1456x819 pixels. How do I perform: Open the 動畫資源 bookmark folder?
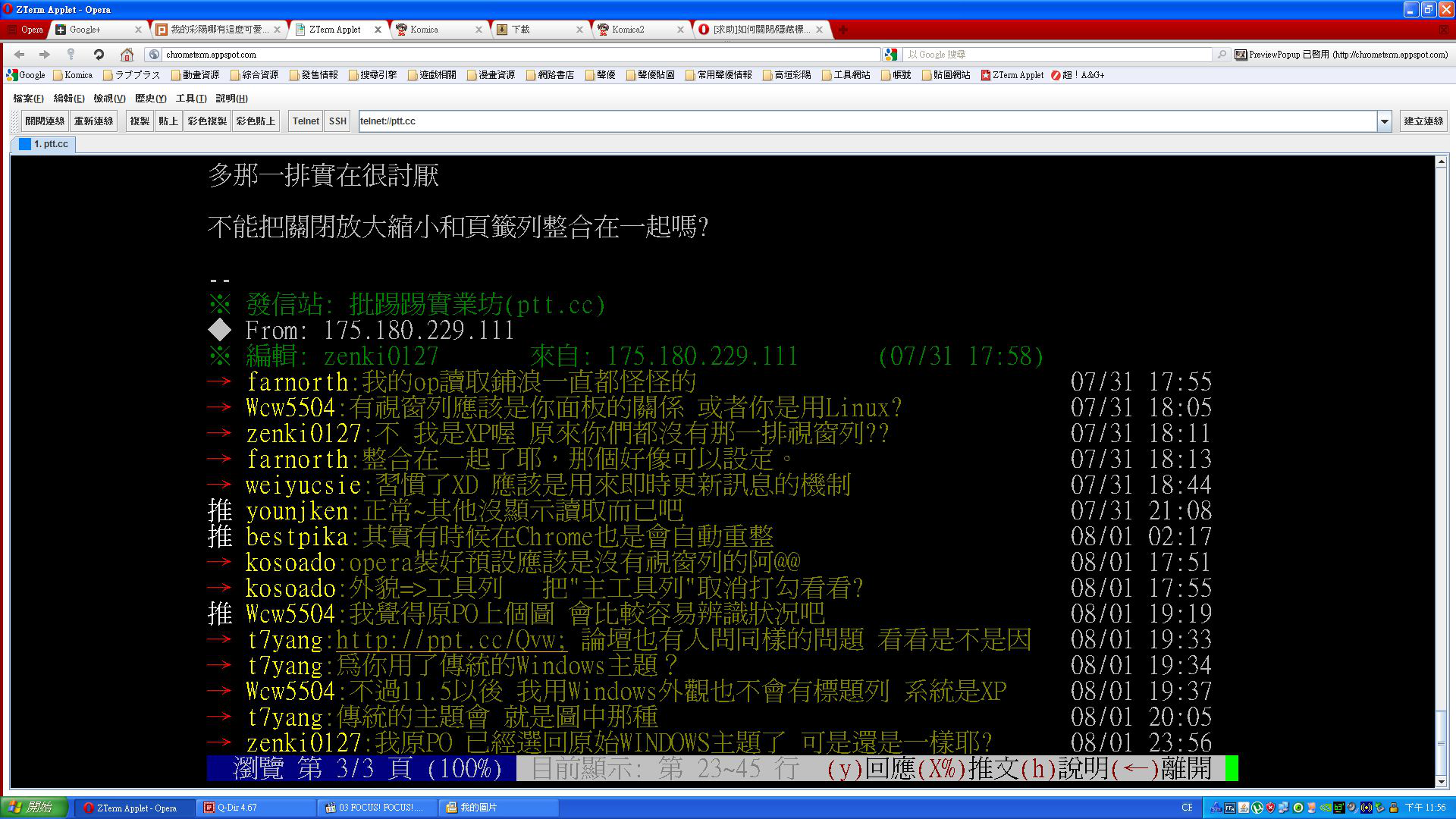(195, 75)
